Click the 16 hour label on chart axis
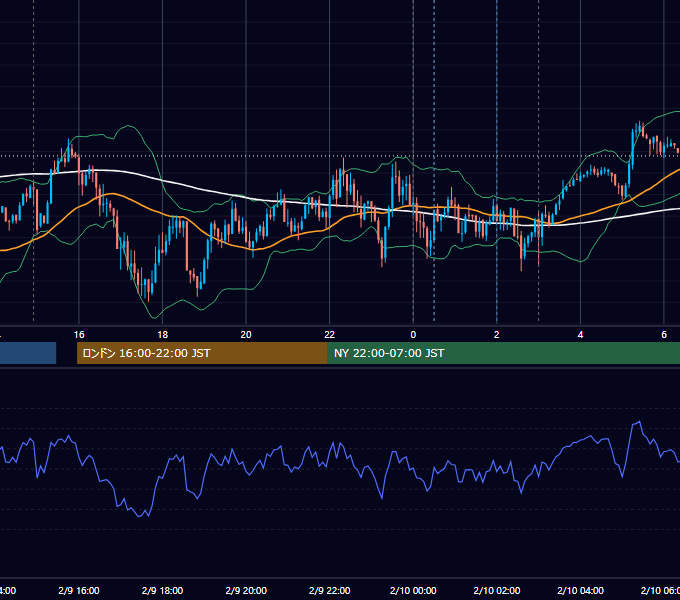Image resolution: width=680 pixels, height=600 pixels. 79,335
